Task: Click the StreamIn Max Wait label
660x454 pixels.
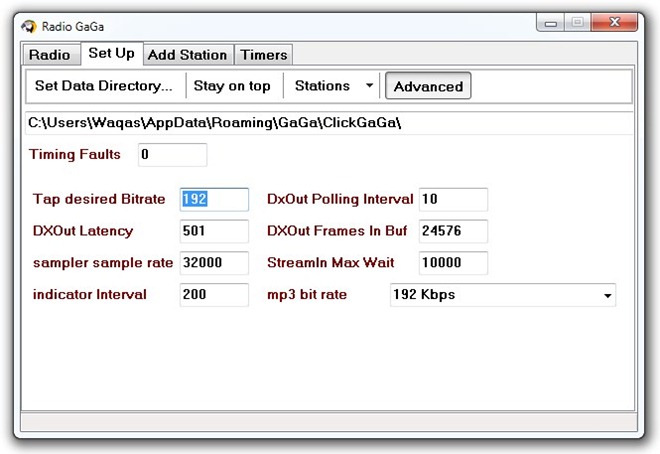Action: click(330, 263)
